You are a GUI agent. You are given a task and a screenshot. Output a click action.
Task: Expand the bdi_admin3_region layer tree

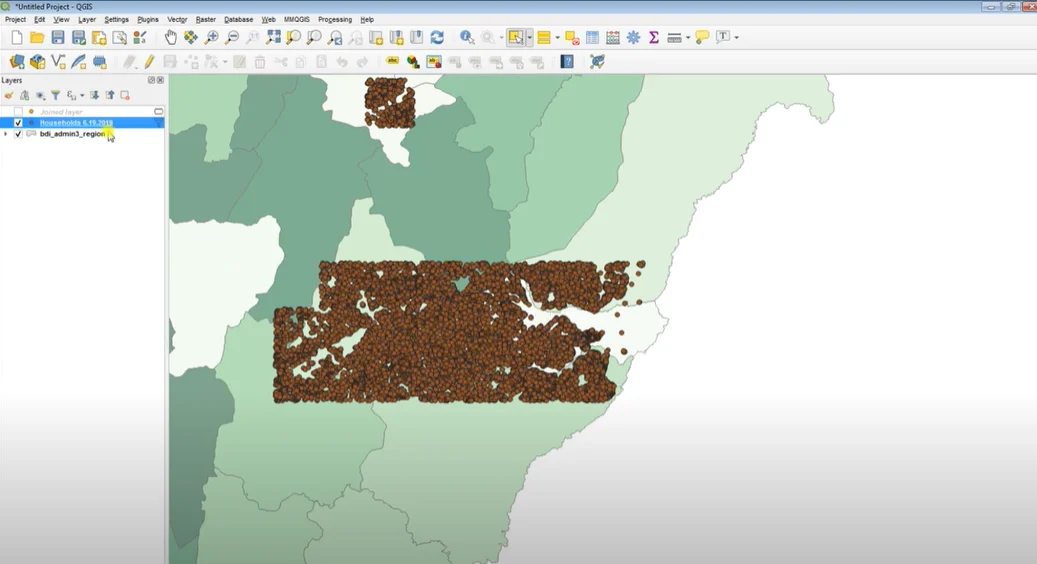click(x=6, y=134)
